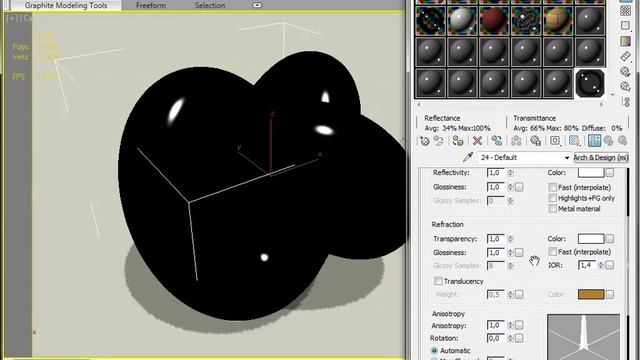This screenshot has width=640, height=360.
Task: Click the Transparency value field
Action: (x=496, y=239)
